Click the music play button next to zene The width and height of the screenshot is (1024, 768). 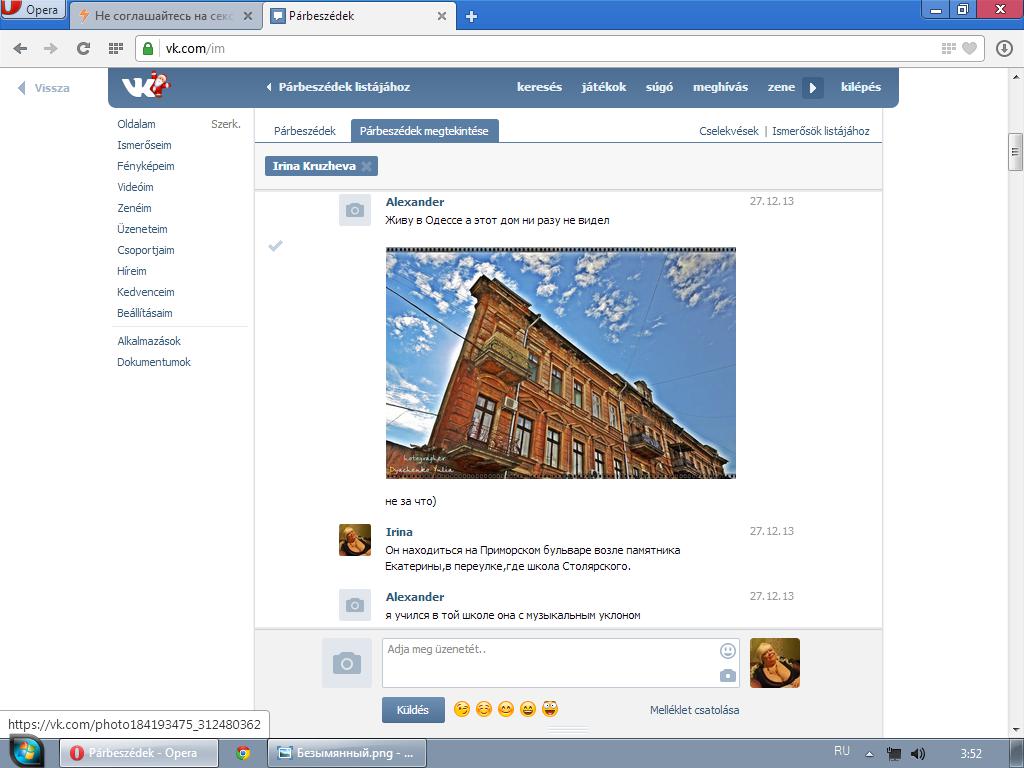tap(812, 88)
